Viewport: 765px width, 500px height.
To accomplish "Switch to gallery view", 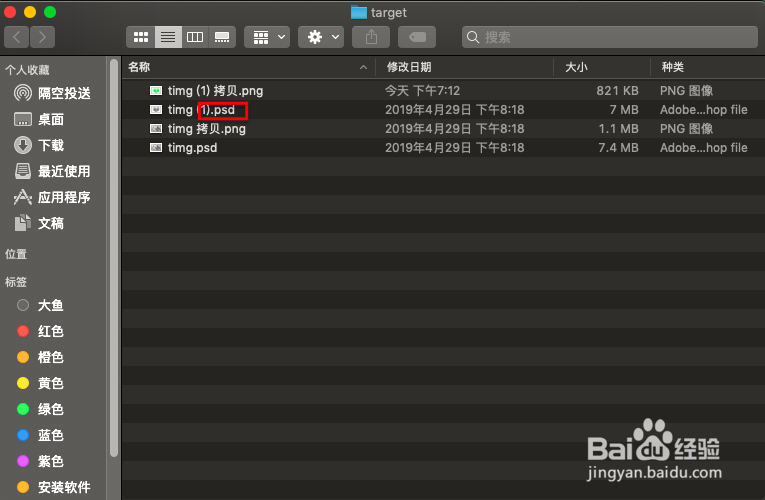I will 222,37.
